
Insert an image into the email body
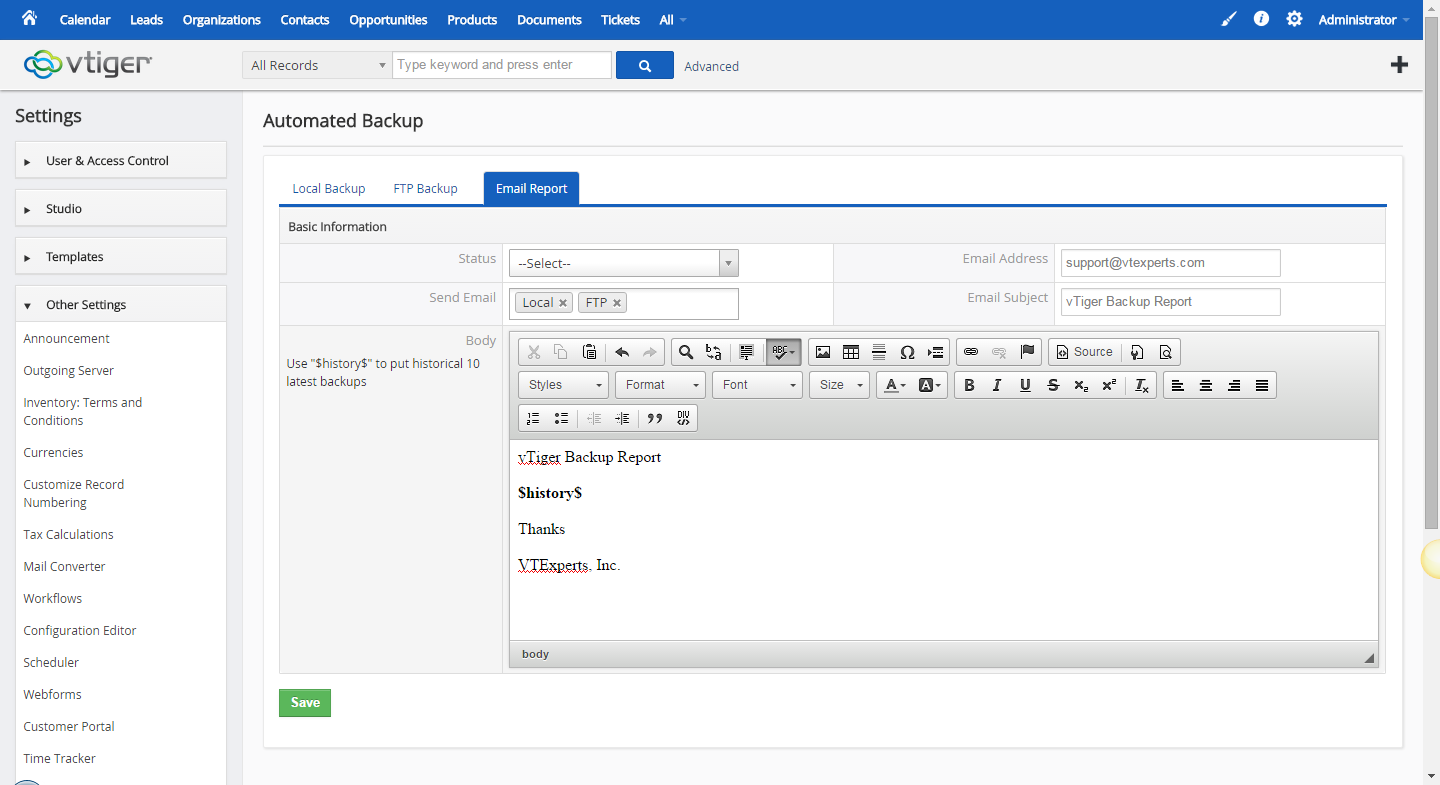point(823,352)
